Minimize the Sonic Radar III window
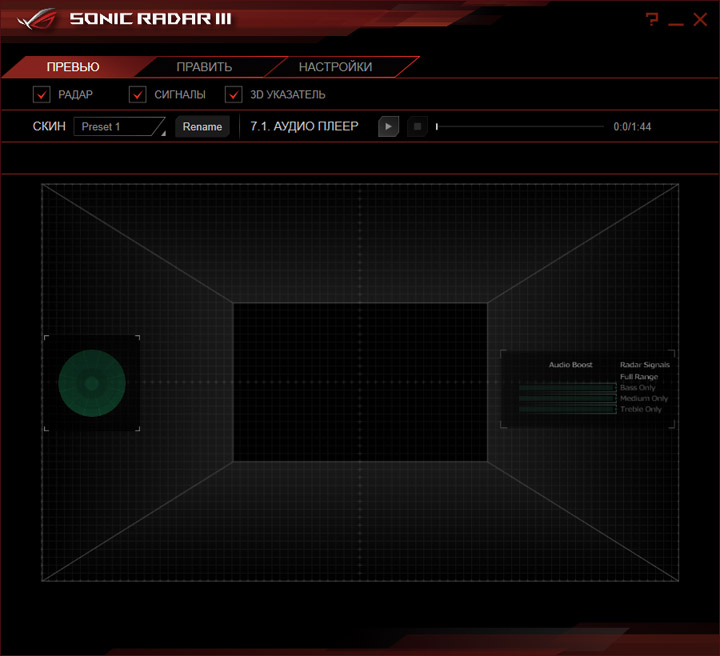 point(676,23)
